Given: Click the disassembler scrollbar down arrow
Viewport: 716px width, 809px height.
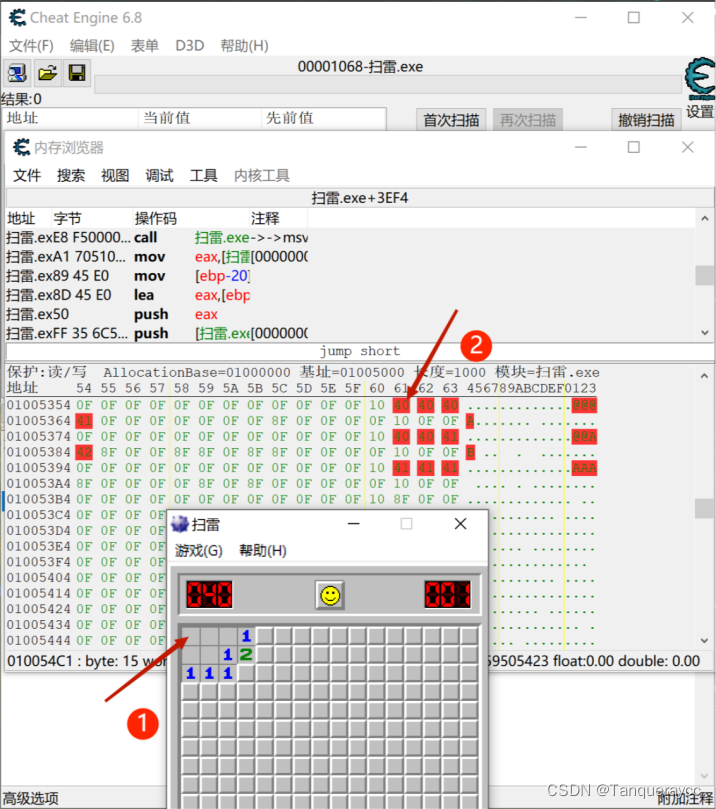Looking at the screenshot, I should (705, 333).
